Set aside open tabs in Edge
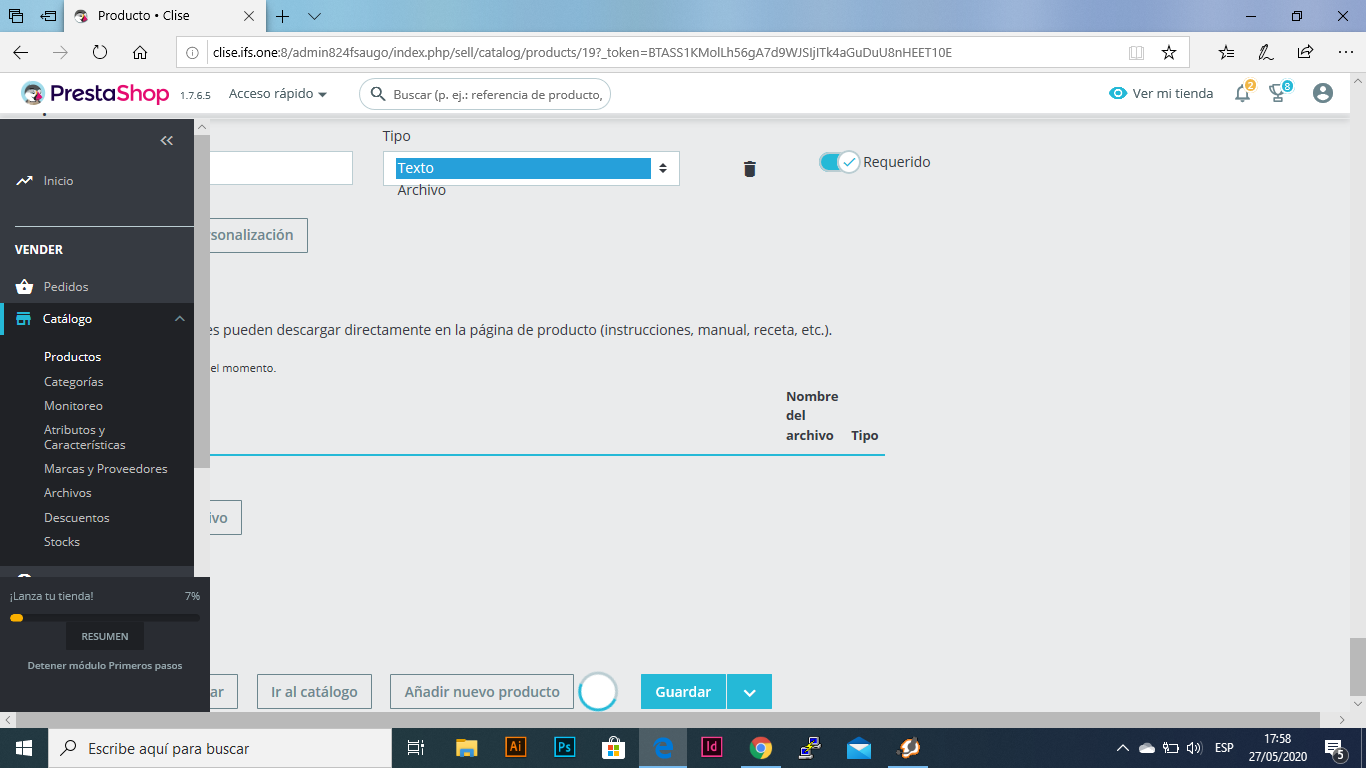The image size is (1366, 768). point(48,16)
